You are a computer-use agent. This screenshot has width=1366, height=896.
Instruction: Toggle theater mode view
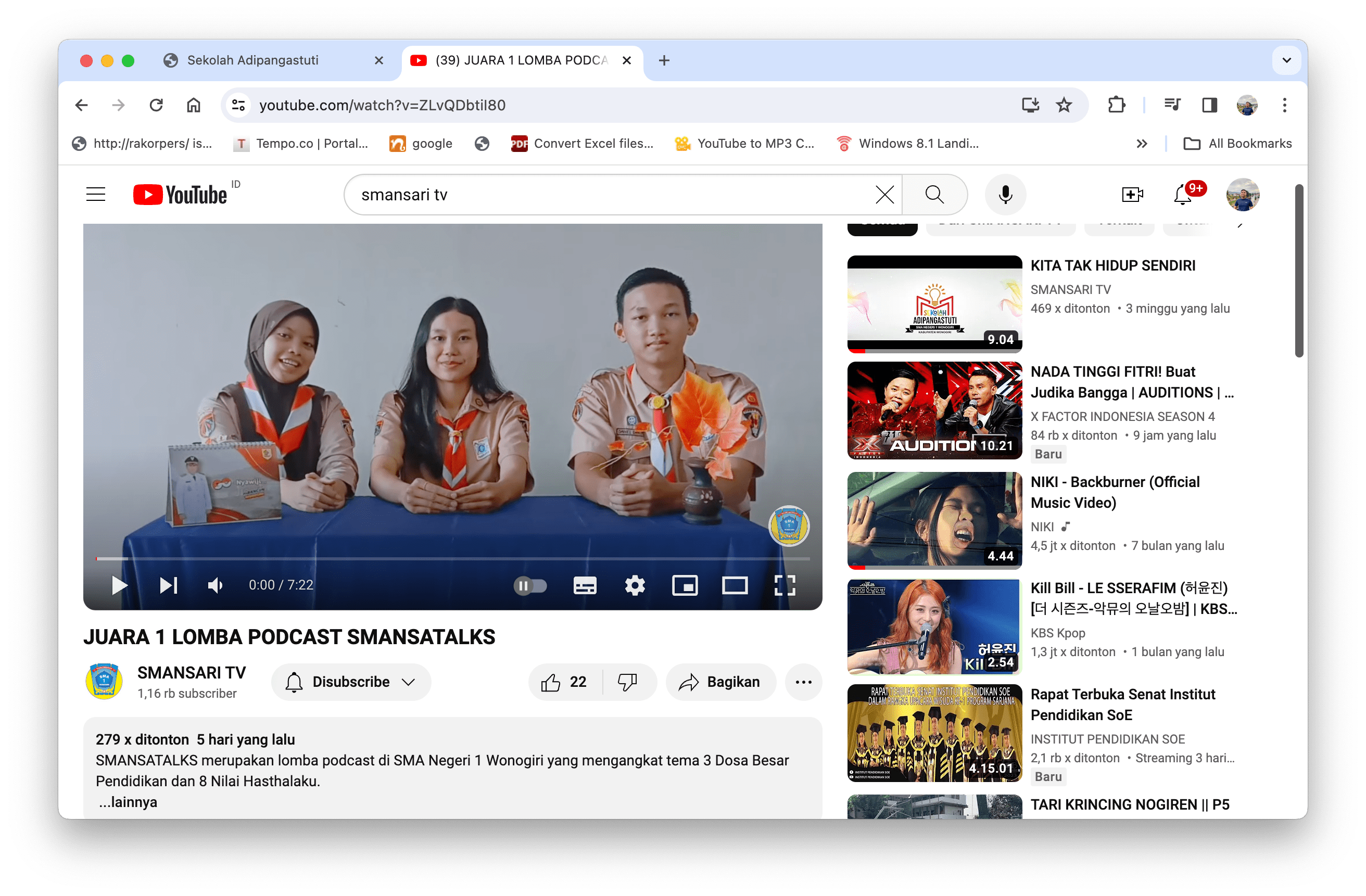click(735, 585)
